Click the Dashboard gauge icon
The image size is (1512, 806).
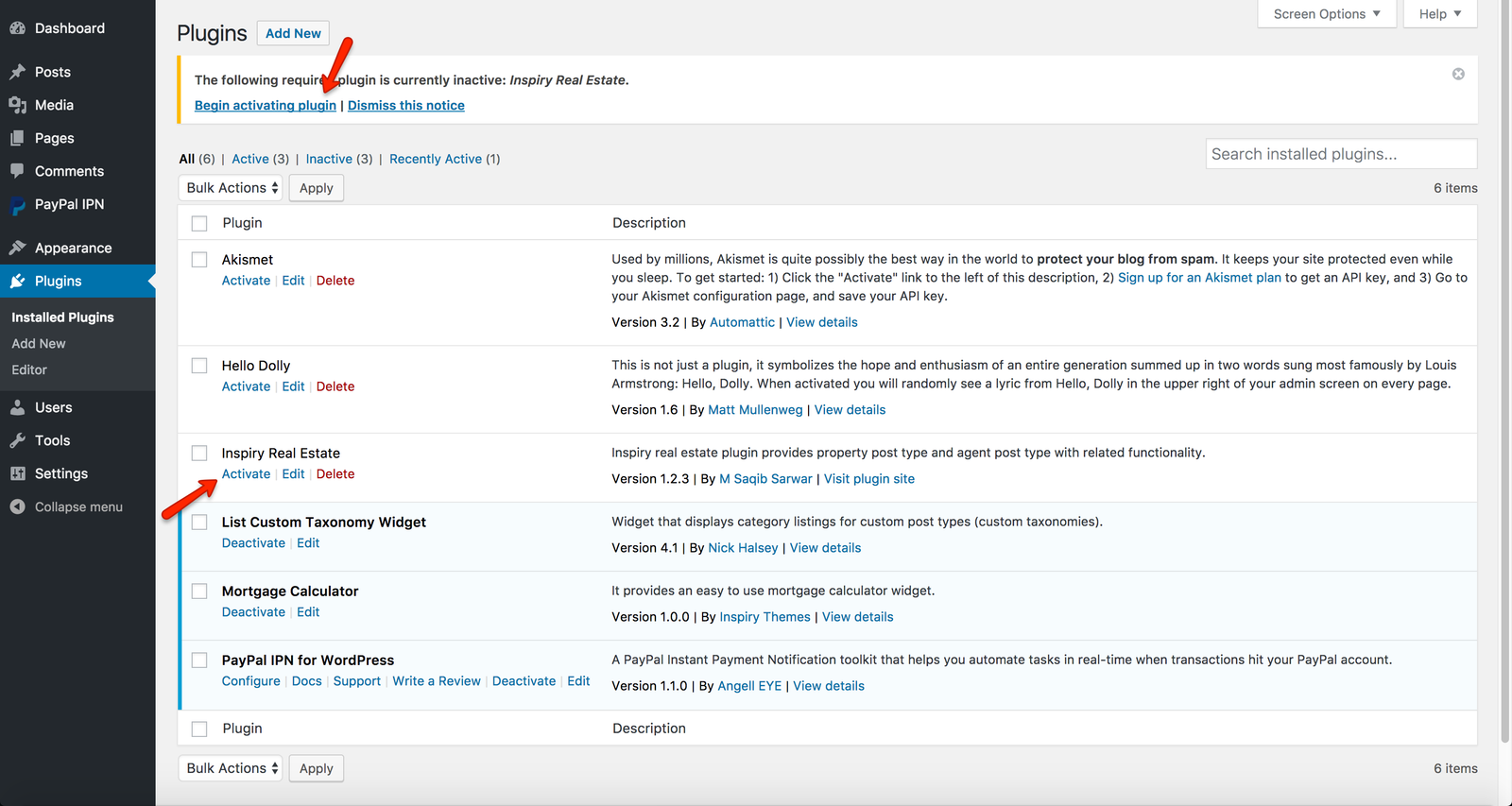click(17, 28)
